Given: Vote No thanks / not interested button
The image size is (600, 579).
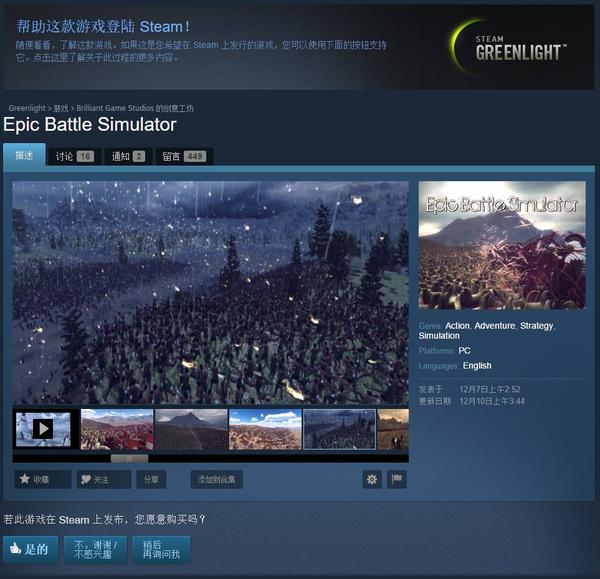Looking at the screenshot, I should click(95, 550).
